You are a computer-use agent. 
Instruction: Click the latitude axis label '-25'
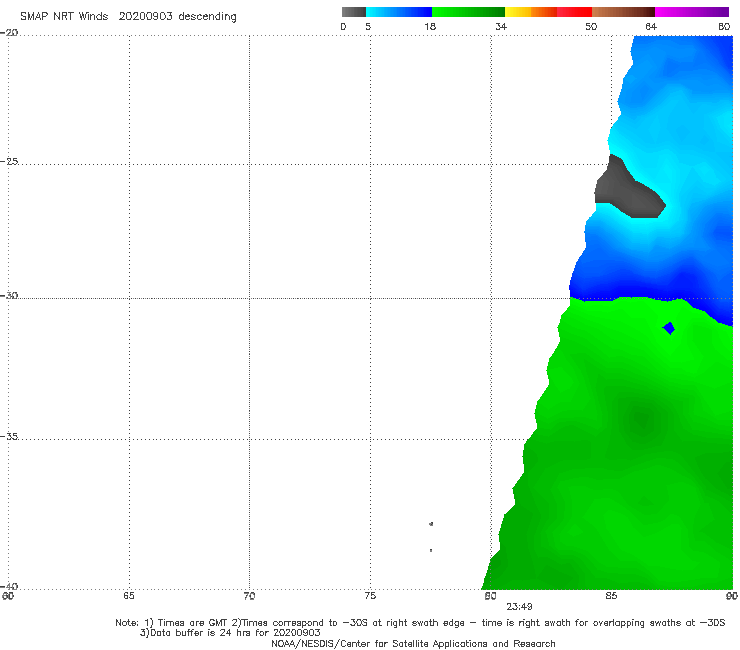point(9,161)
